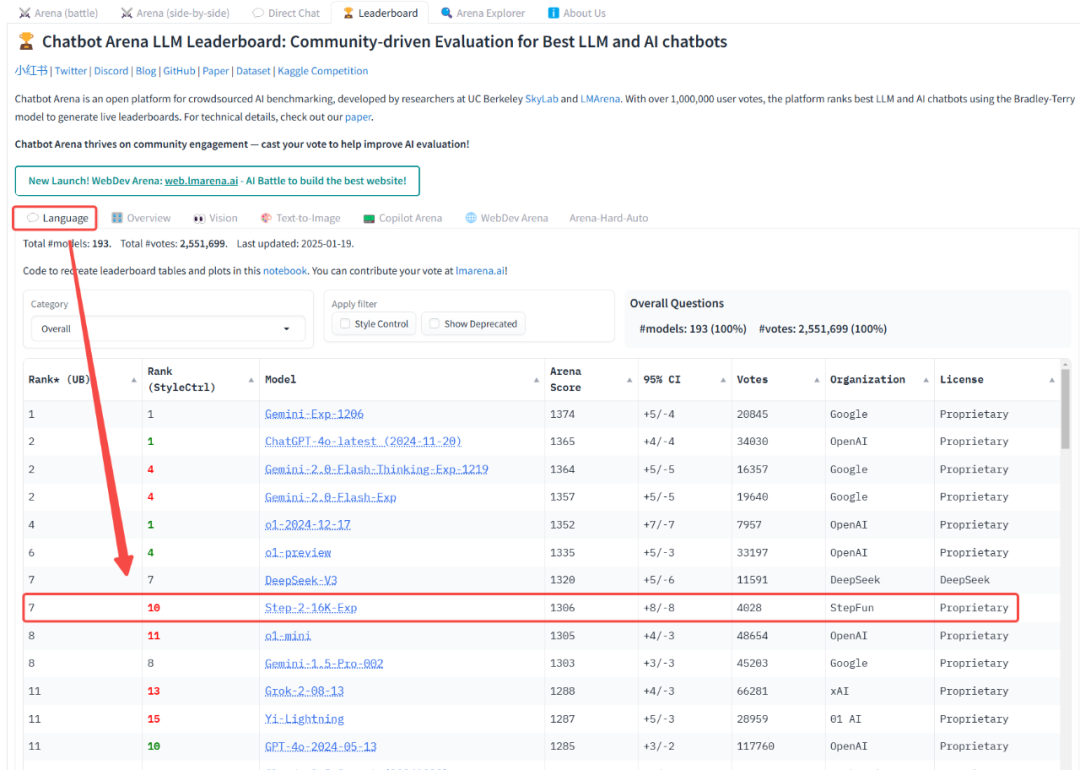Image resolution: width=1080 pixels, height=770 pixels.
Task: Open the DeepSeek-V3 model link
Action: click(301, 580)
